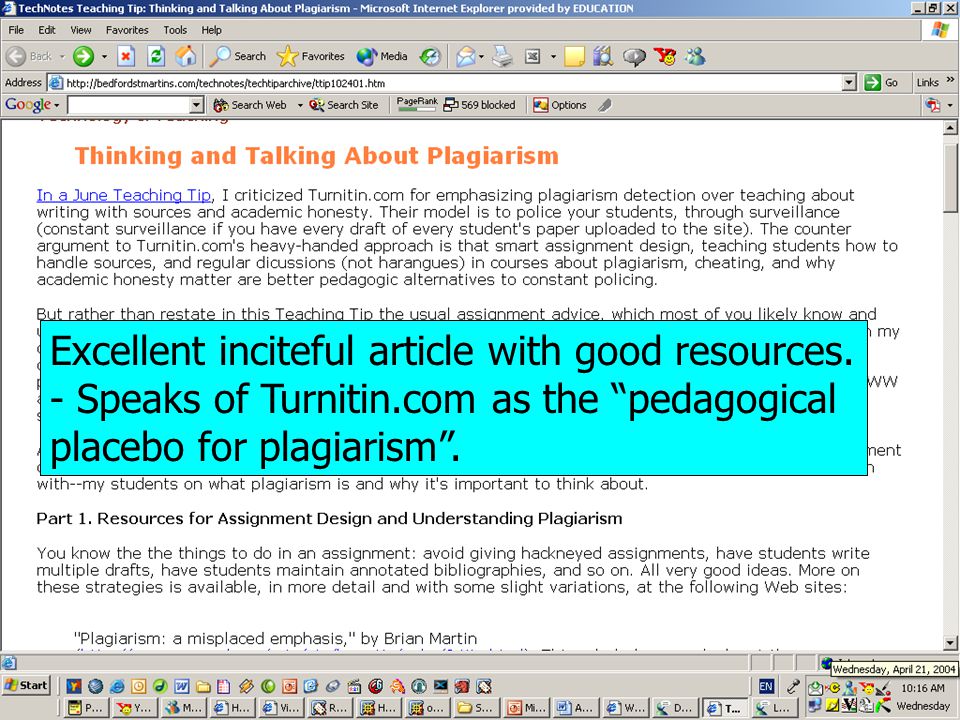Click the folder icon in Quick Launch
This screenshot has height=720, width=960.
pos(203,686)
